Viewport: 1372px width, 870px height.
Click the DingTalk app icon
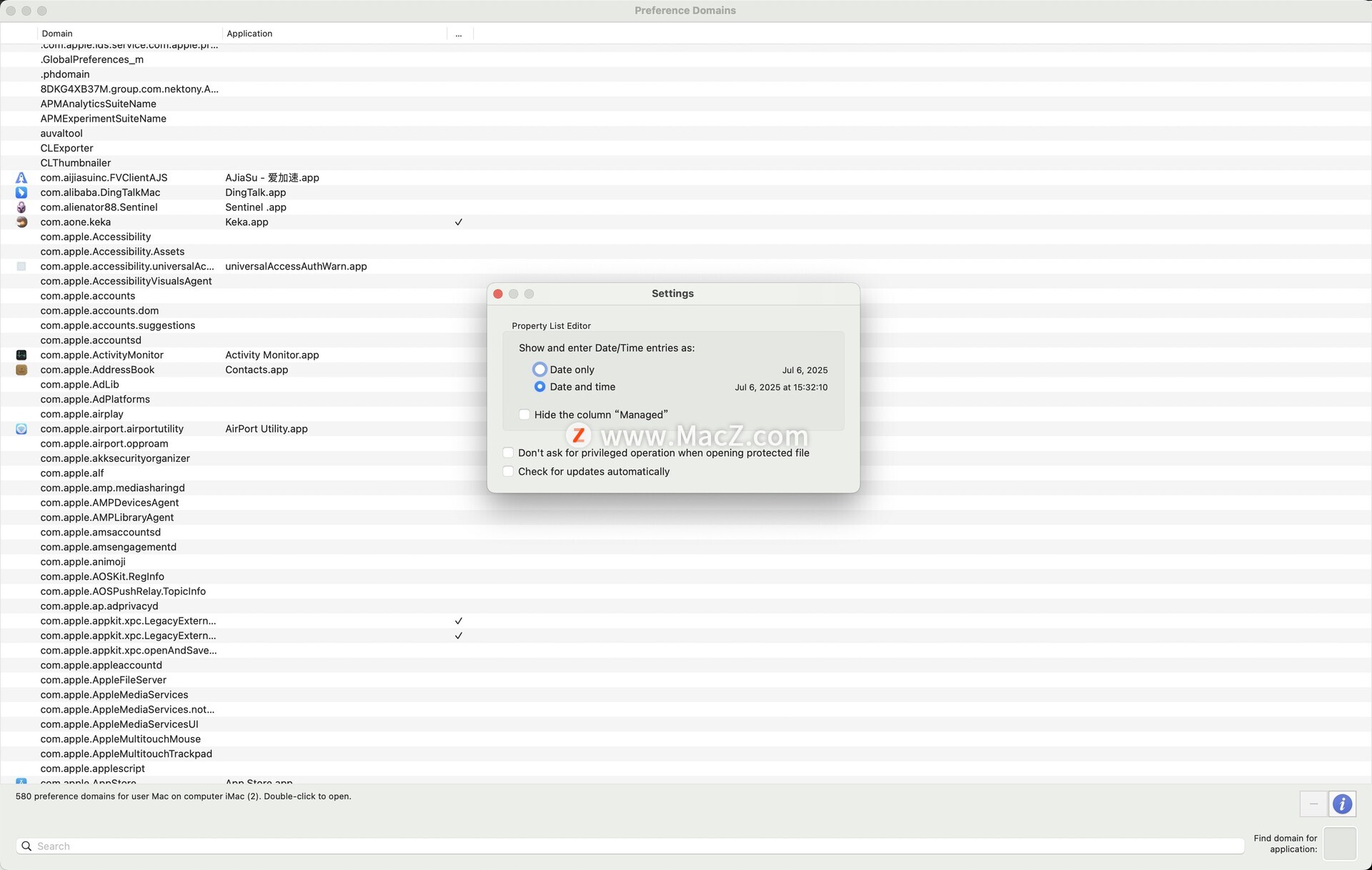21,192
